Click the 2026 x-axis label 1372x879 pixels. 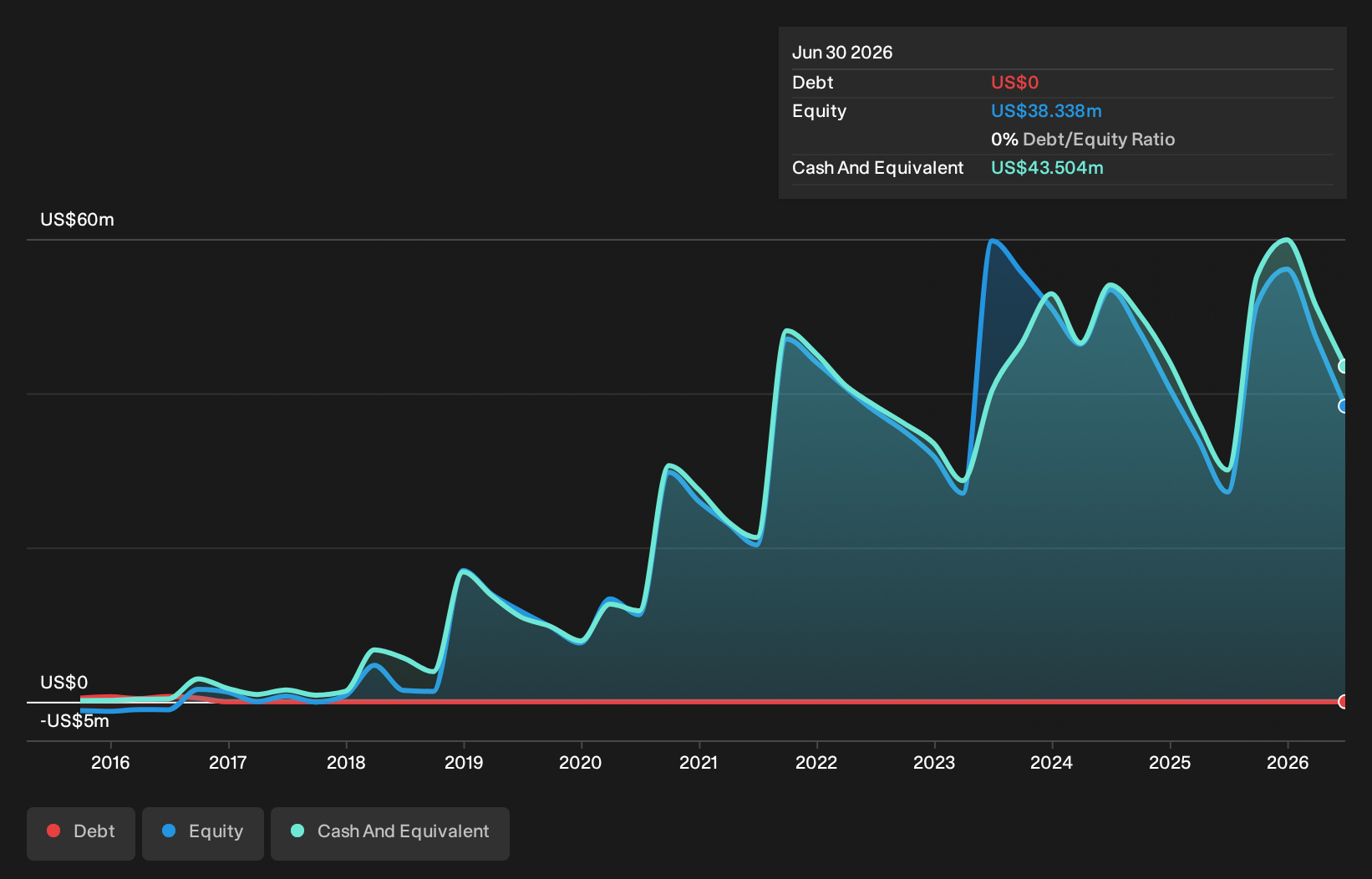click(1288, 762)
